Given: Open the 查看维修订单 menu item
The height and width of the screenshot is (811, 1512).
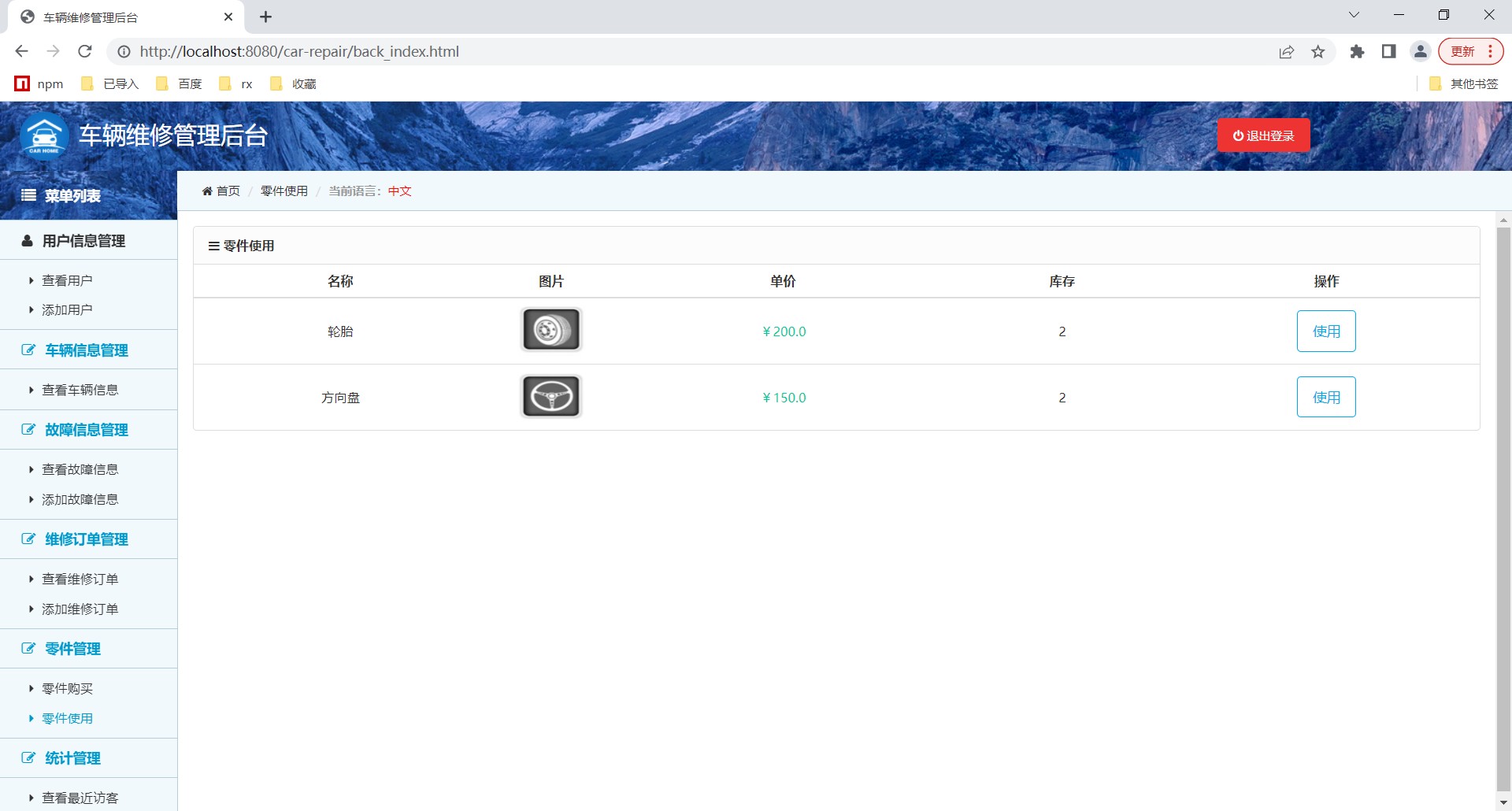Looking at the screenshot, I should coord(80,580).
